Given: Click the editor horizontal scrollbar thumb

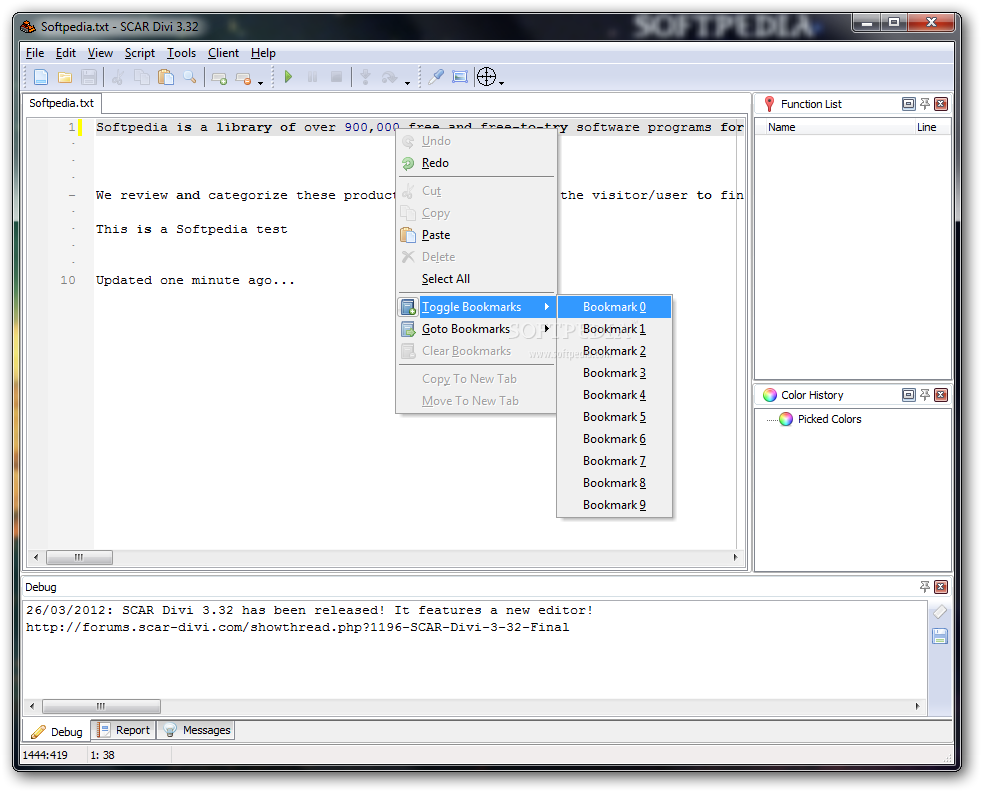Looking at the screenshot, I should pyautogui.click(x=80, y=557).
